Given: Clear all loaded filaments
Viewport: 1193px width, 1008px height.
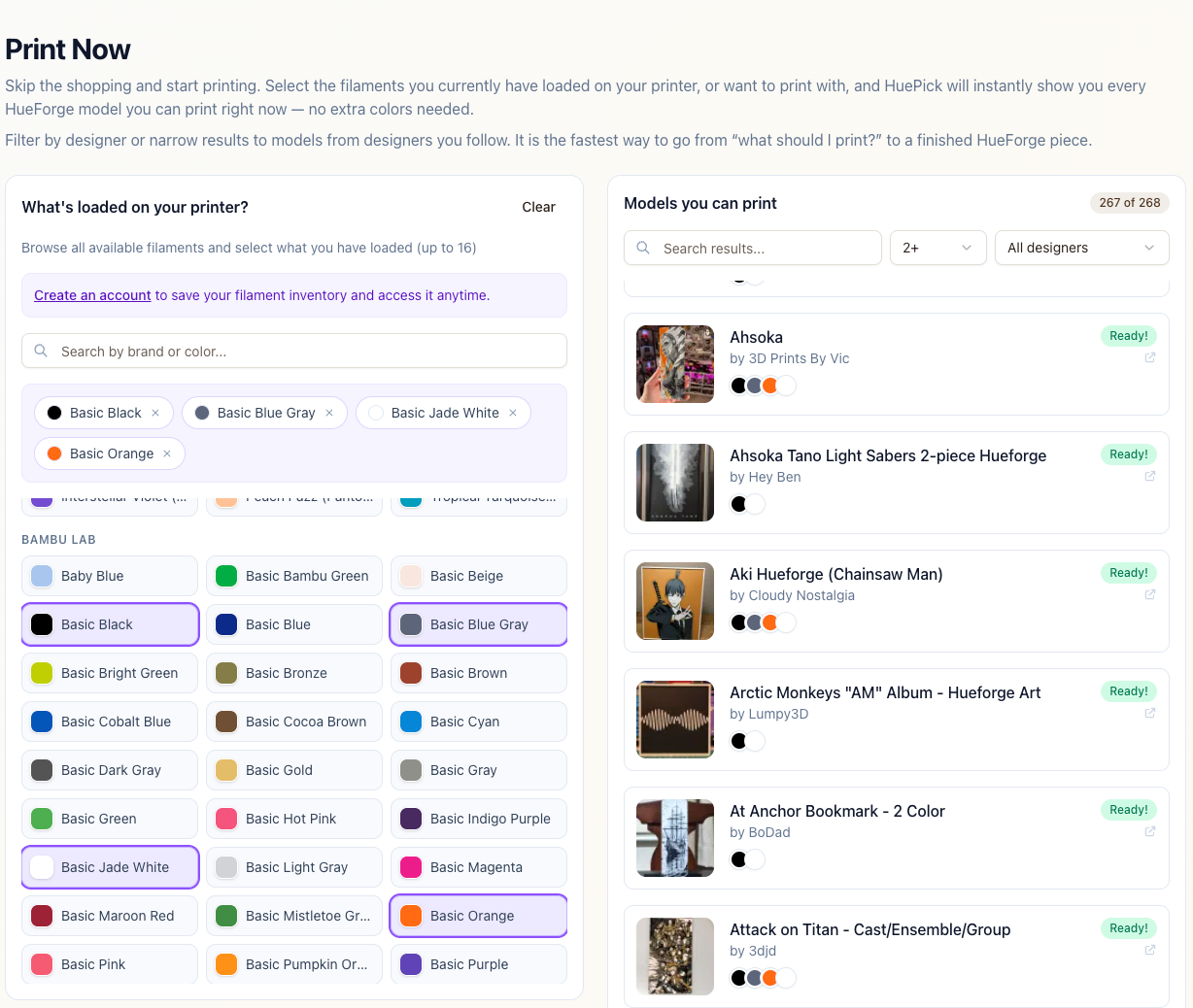Looking at the screenshot, I should point(538,207).
